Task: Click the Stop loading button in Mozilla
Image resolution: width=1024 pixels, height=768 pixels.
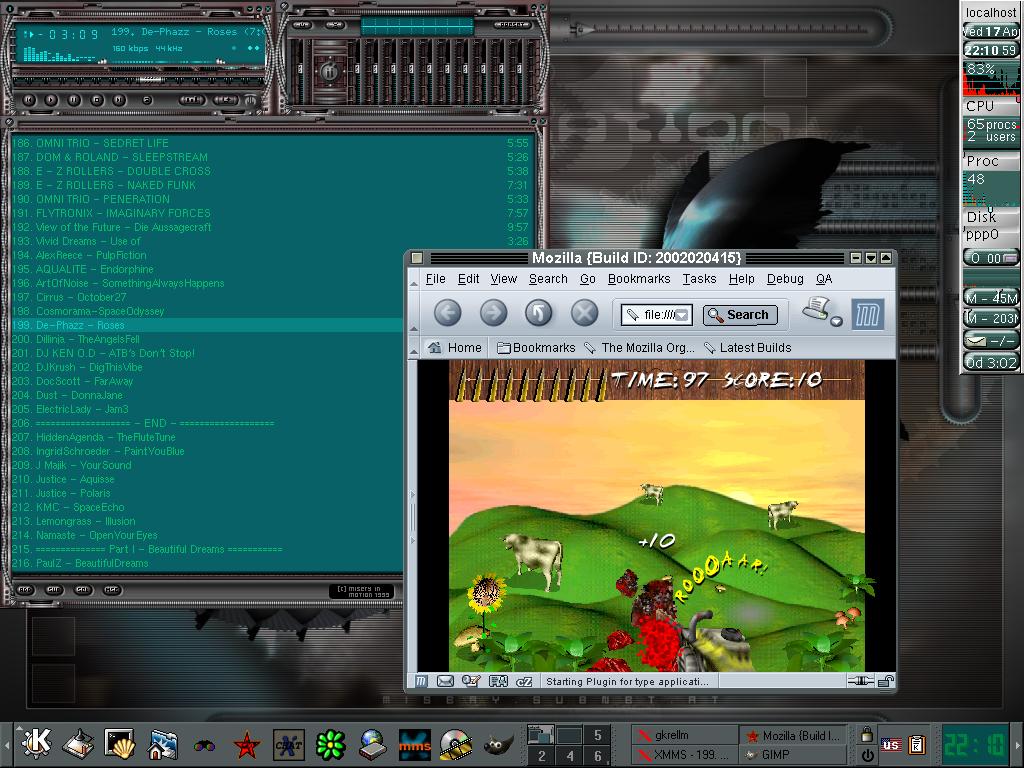Action: 584,313
